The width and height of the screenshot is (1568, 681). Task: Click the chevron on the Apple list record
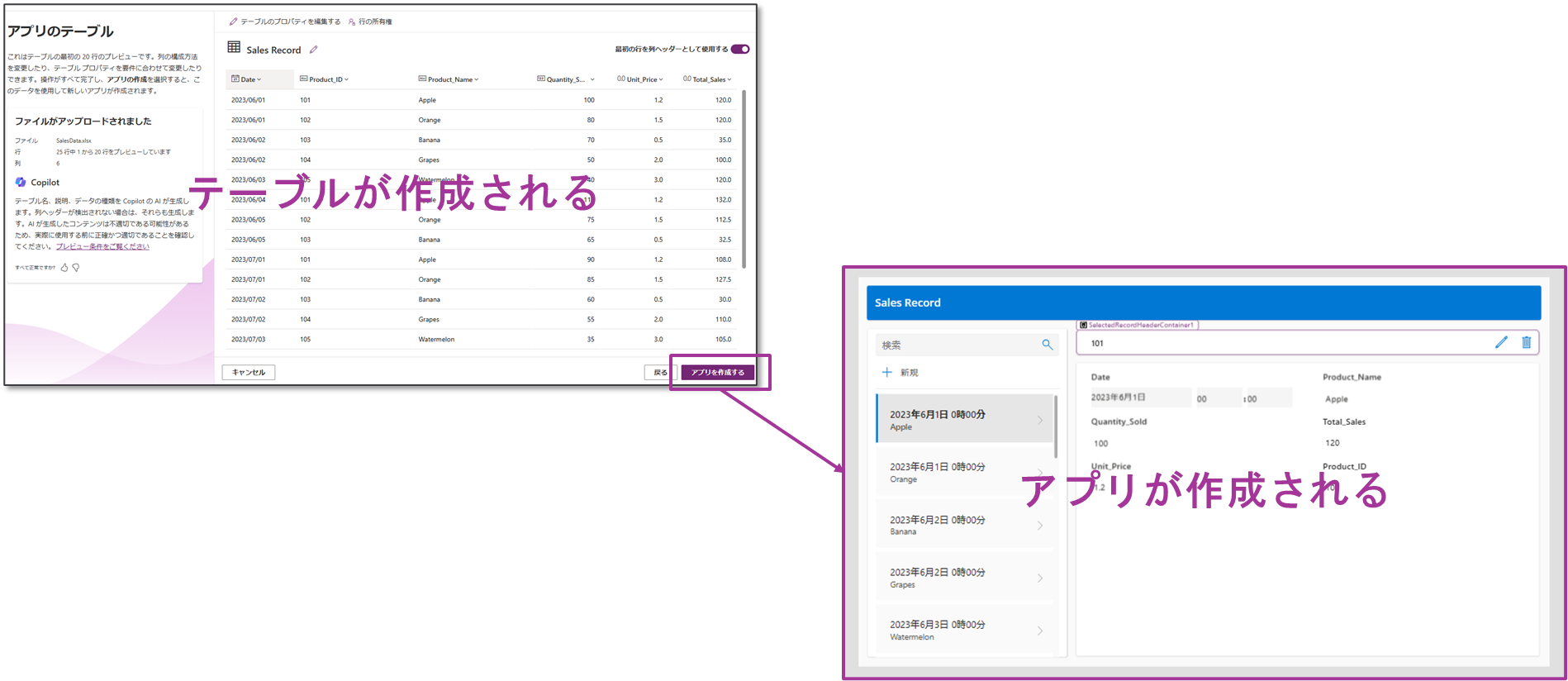pos(1040,420)
